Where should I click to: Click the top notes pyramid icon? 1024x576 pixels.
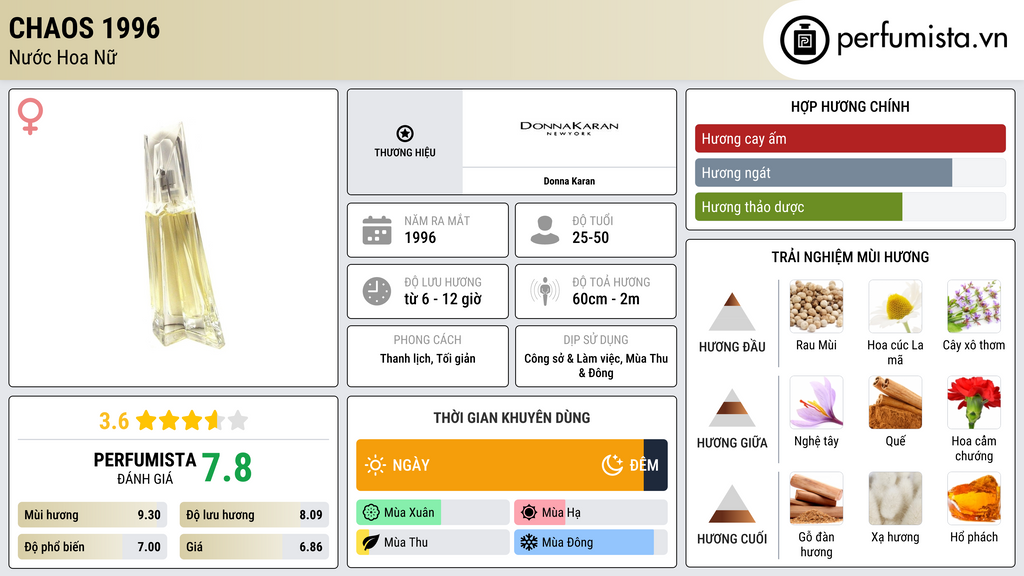pos(732,312)
